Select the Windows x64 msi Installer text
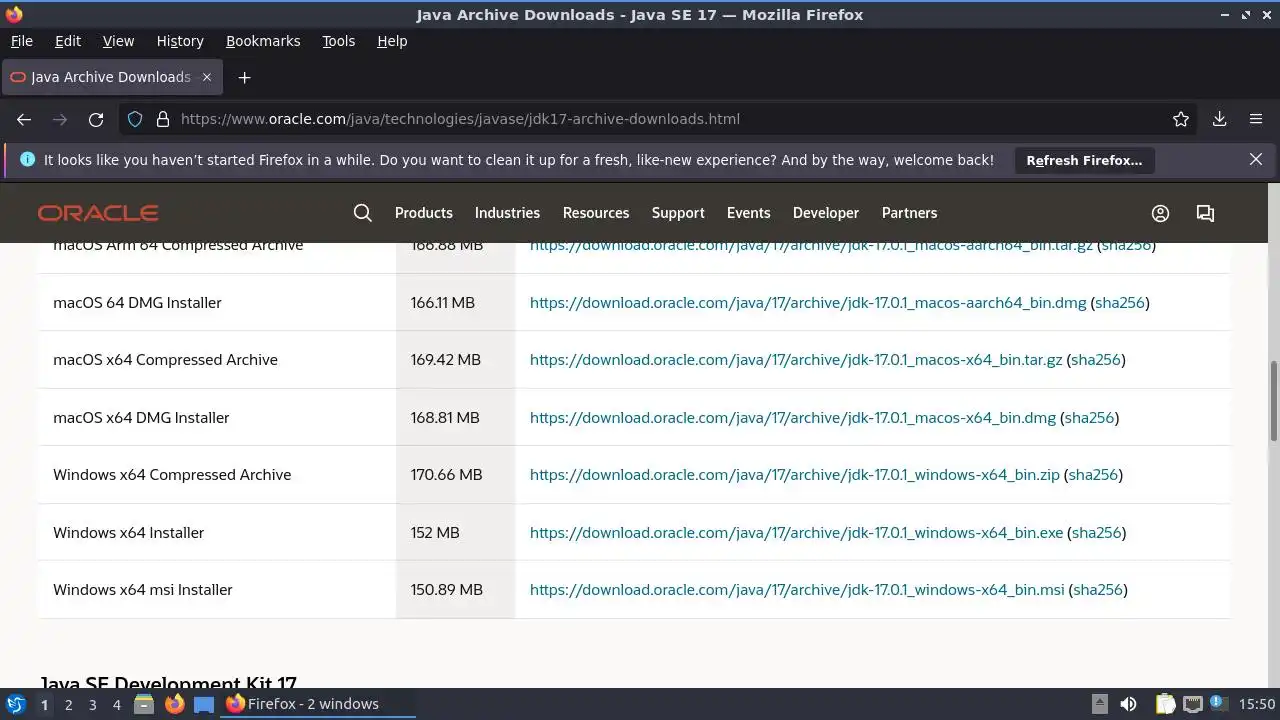 (143, 590)
